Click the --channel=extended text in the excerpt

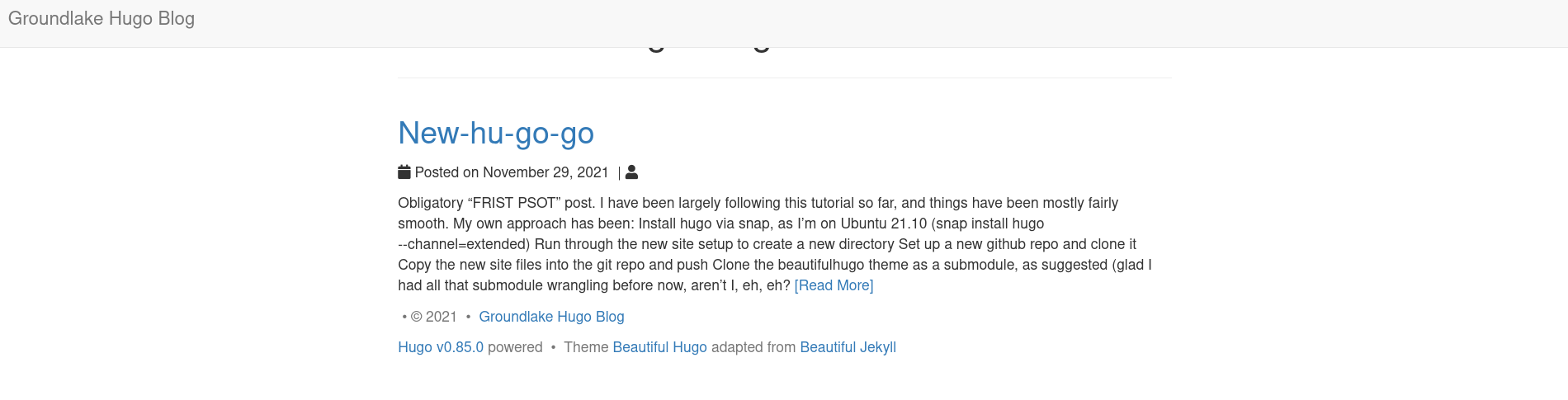[464, 244]
